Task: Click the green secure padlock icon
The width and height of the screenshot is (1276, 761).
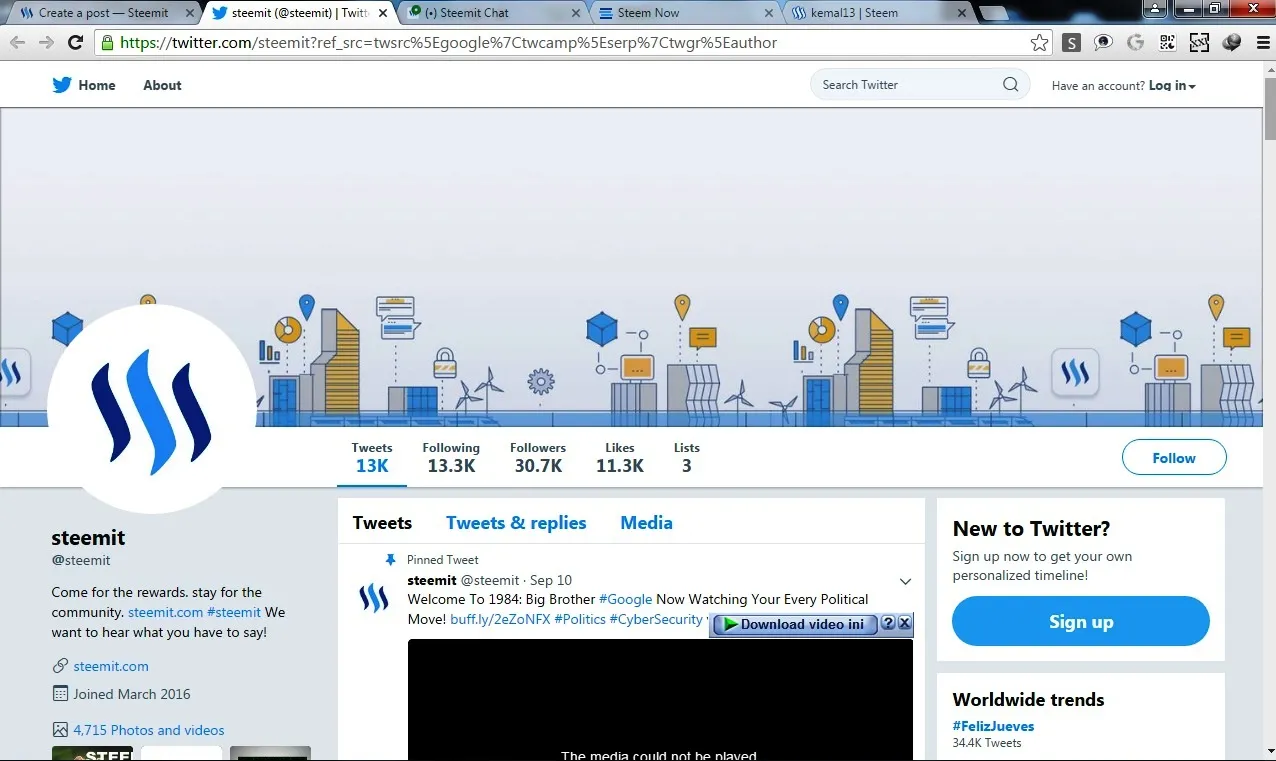Action: click(107, 43)
